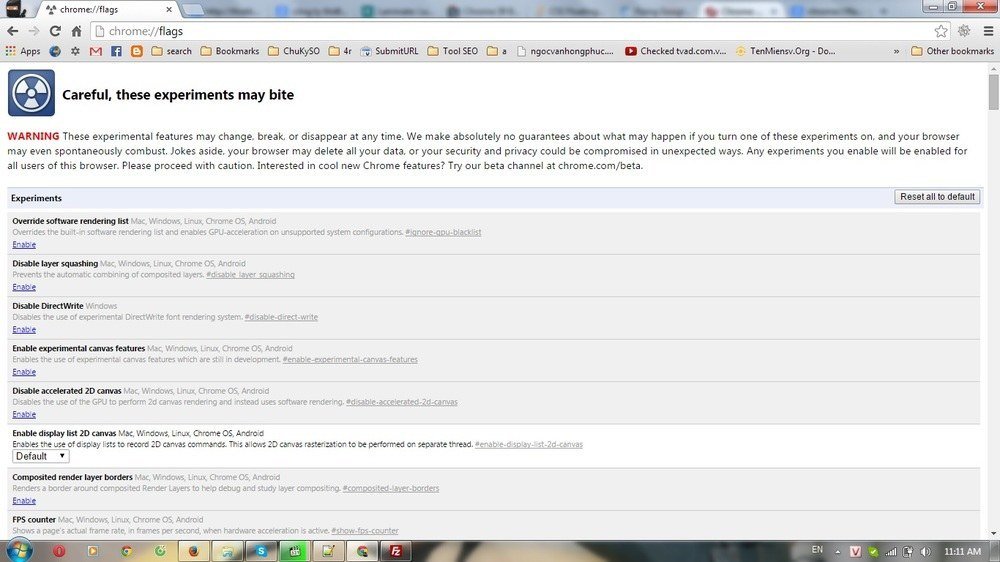Open the ngocvanhongphuc... bookmark

[x=565, y=51]
